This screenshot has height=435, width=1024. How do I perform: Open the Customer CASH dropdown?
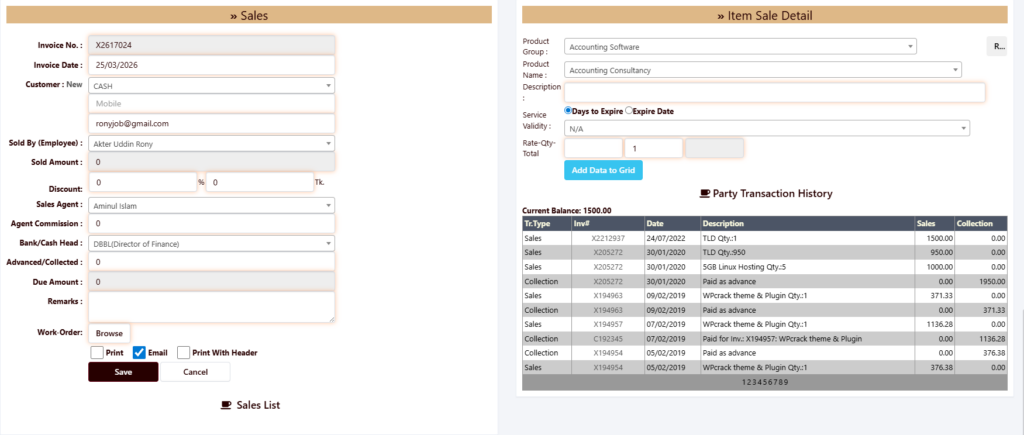(x=211, y=86)
